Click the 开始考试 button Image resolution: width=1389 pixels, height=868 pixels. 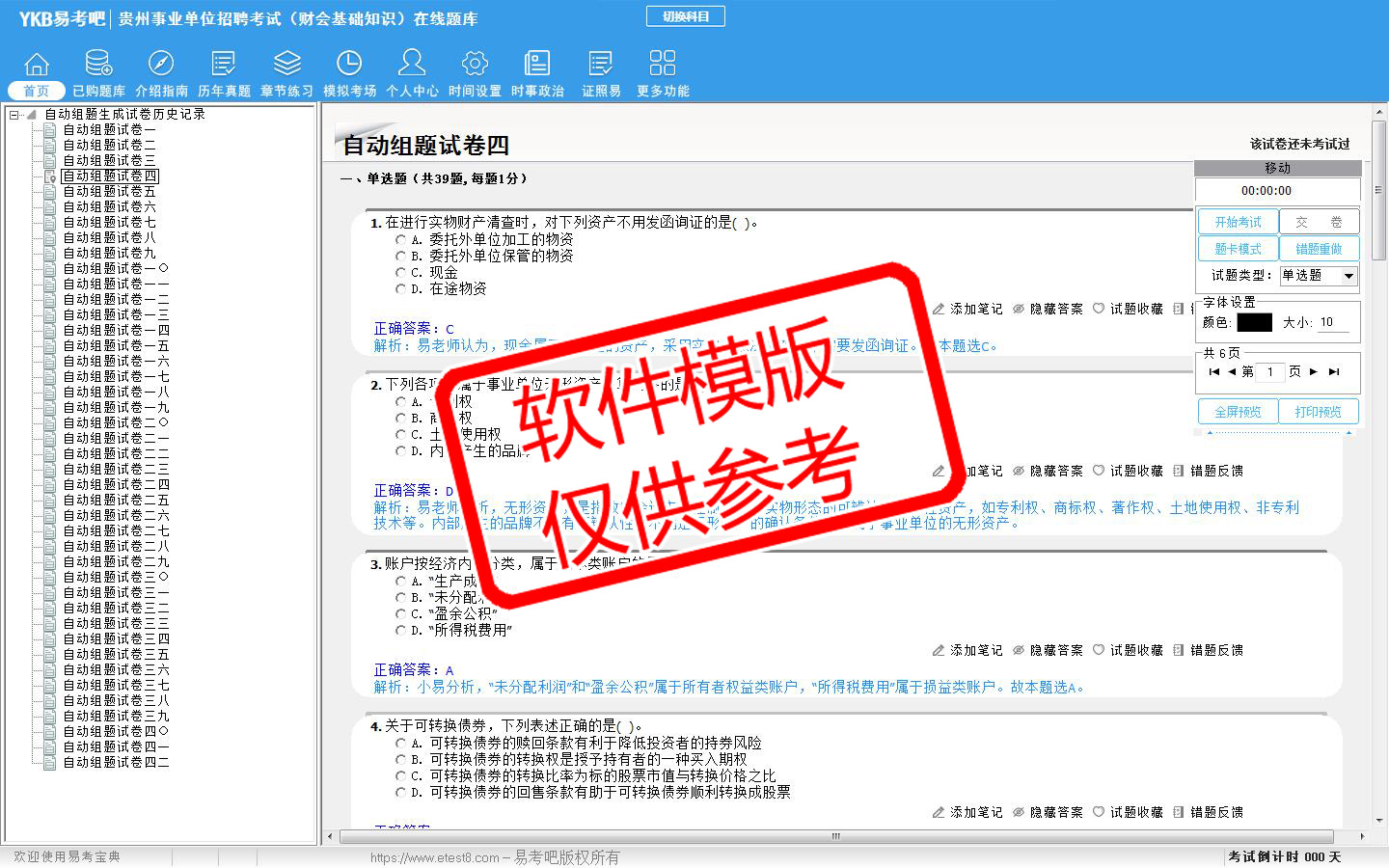(x=1238, y=222)
